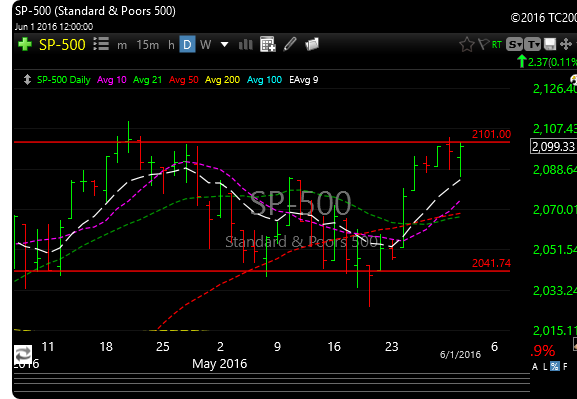Open the S dropdown button
The height and width of the screenshot is (399, 577).
pyautogui.click(x=514, y=45)
